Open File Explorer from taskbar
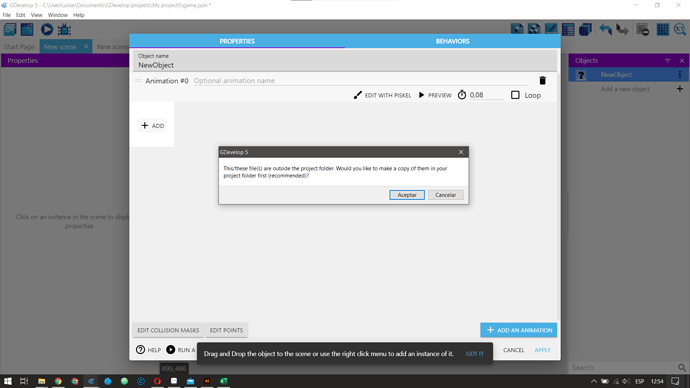The image size is (690, 388). click(41, 381)
